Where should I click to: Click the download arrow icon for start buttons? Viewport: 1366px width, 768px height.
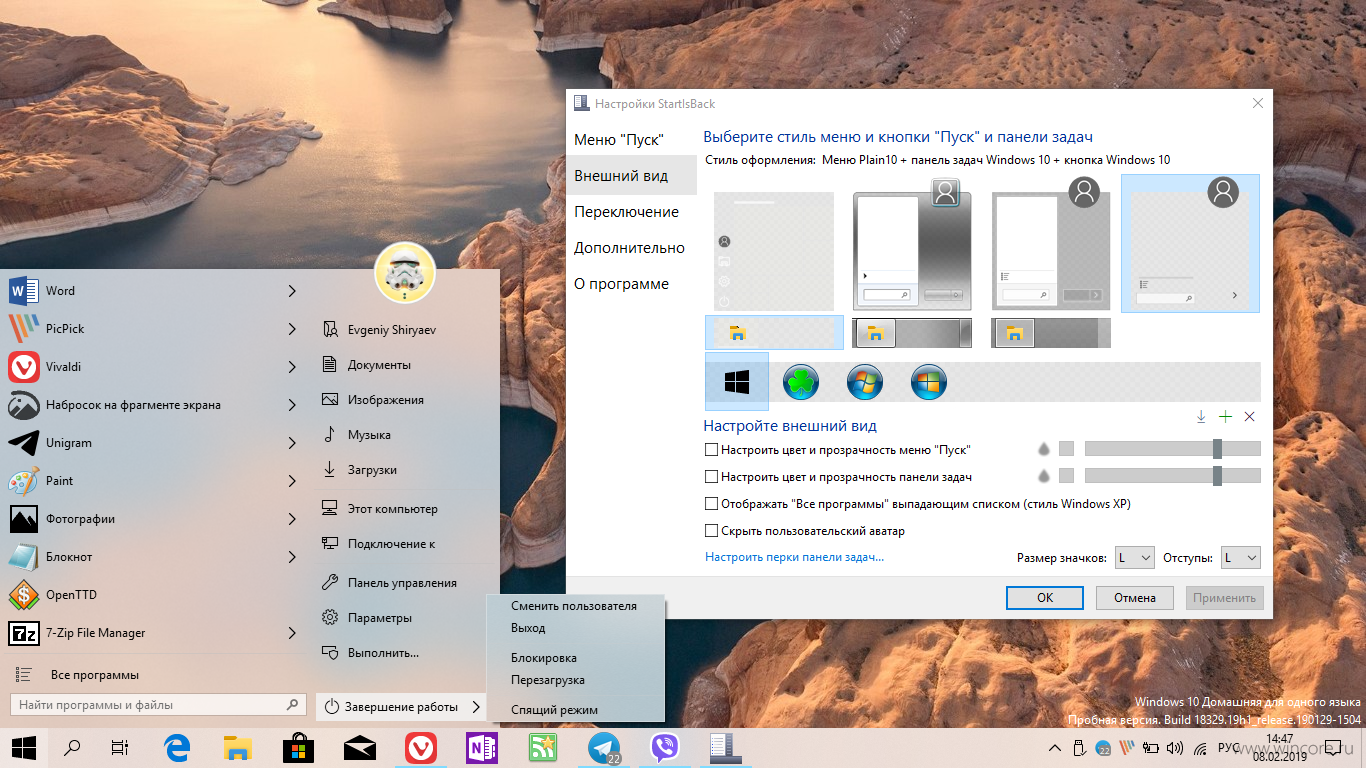click(1201, 417)
